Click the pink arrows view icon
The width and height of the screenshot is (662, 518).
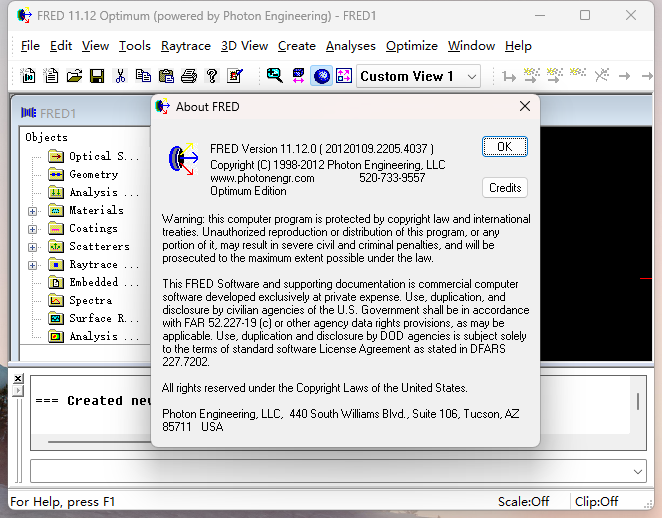344,76
